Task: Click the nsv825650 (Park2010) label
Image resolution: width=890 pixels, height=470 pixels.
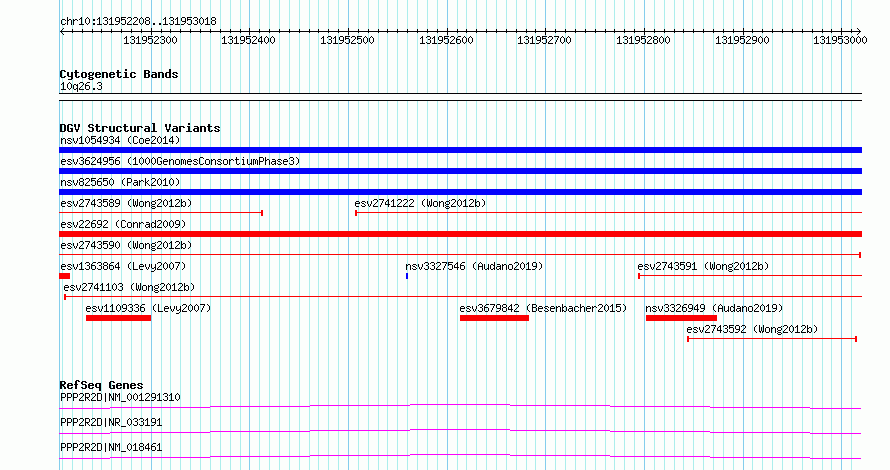Action: coord(120,182)
